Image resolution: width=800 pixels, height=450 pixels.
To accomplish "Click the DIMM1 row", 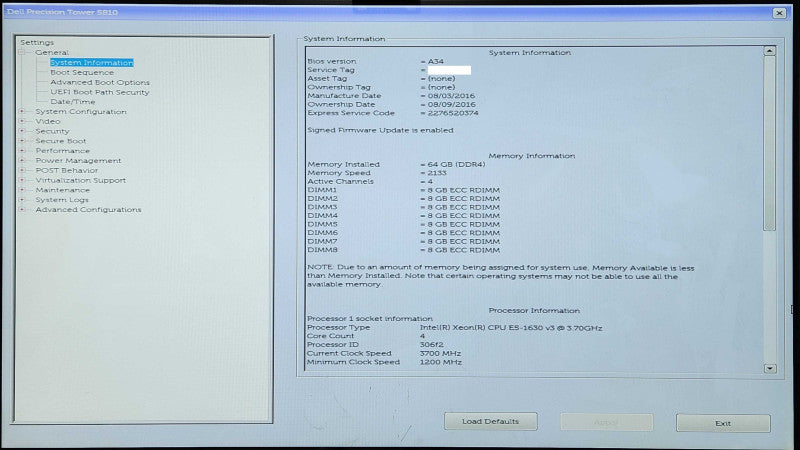I will click(x=404, y=190).
